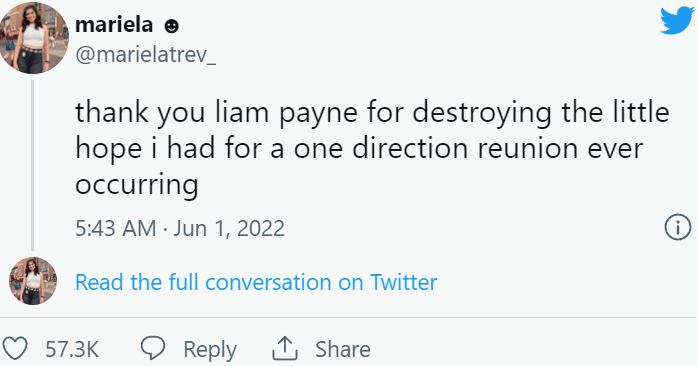Click the speech bubble reply icon
This screenshot has height=366, width=698.
click(x=153, y=348)
